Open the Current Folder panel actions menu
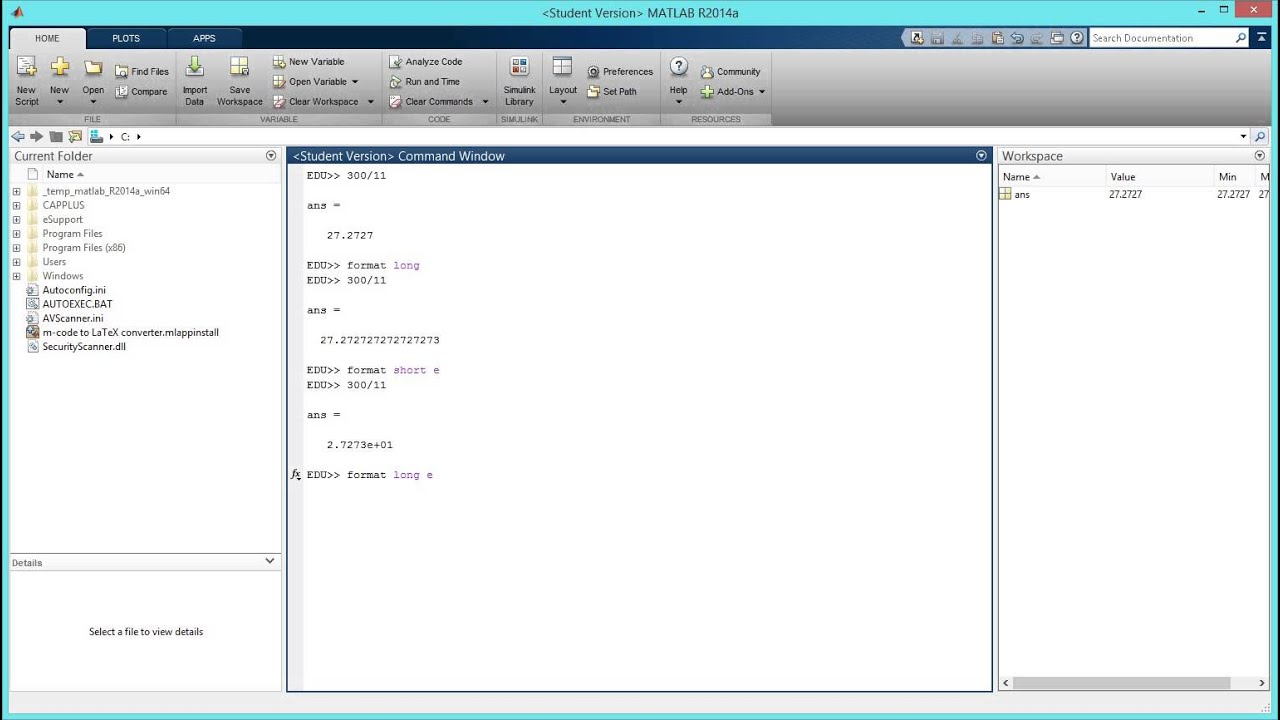The image size is (1280, 720). [271, 156]
